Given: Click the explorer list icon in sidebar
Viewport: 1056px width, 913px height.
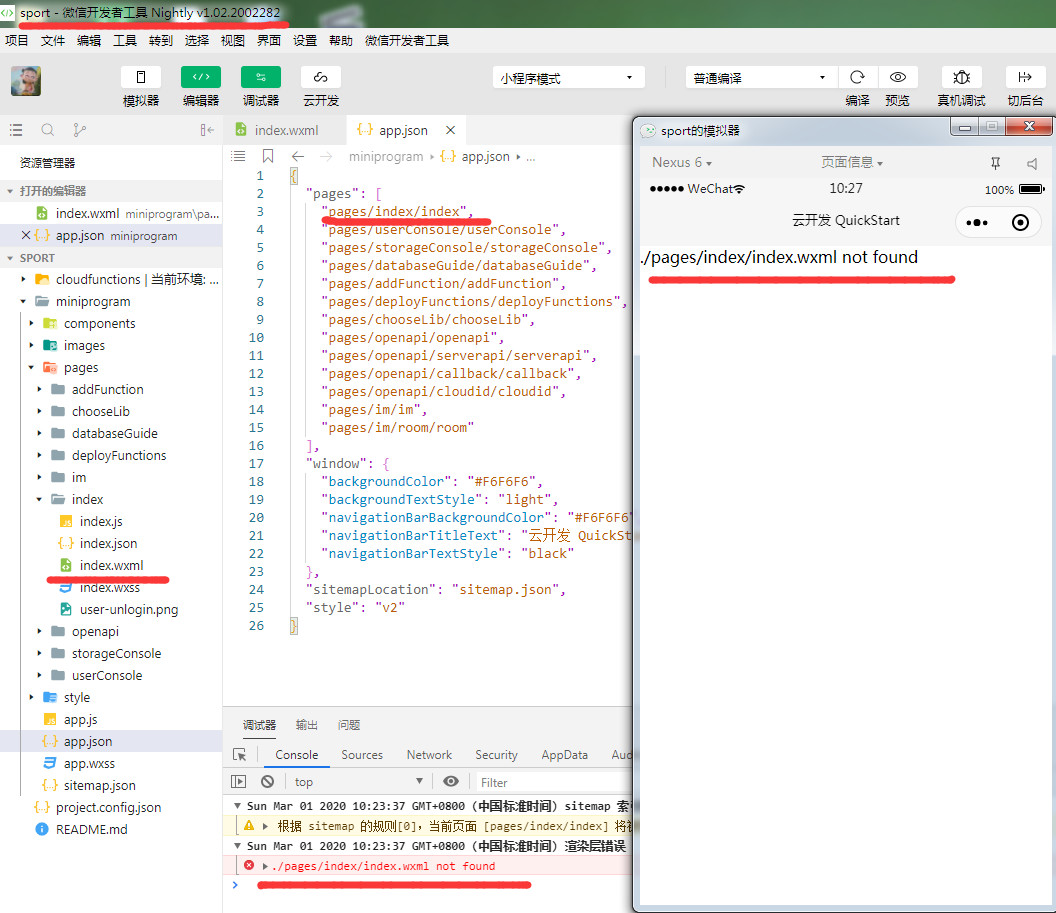Looking at the screenshot, I should point(16,130).
